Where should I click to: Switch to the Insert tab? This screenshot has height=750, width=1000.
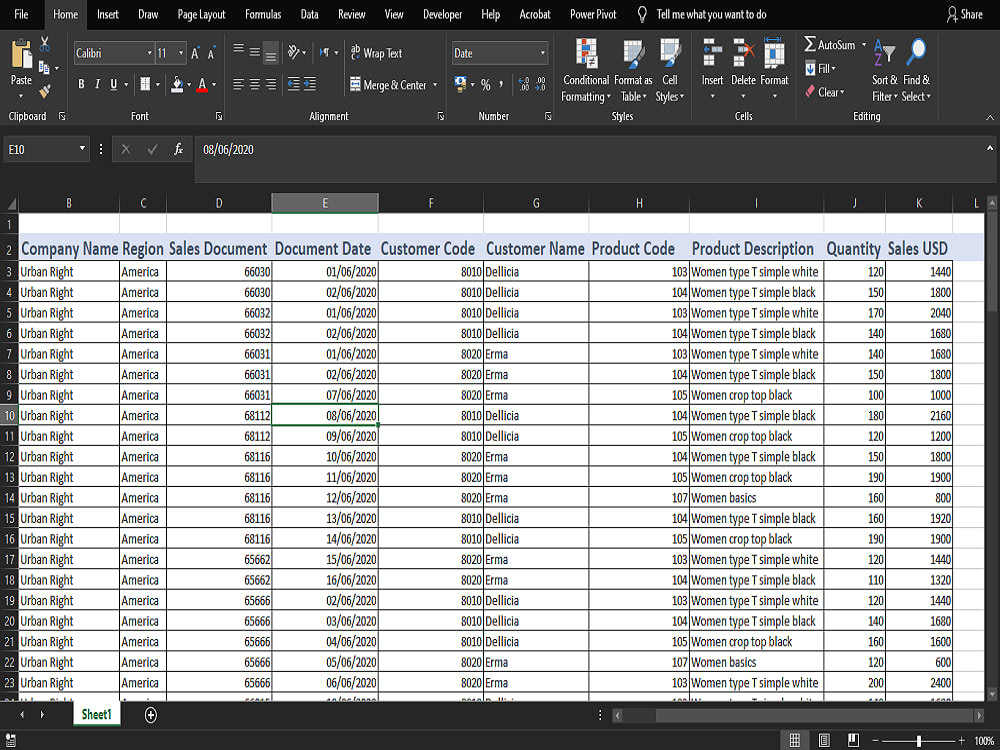(x=108, y=14)
